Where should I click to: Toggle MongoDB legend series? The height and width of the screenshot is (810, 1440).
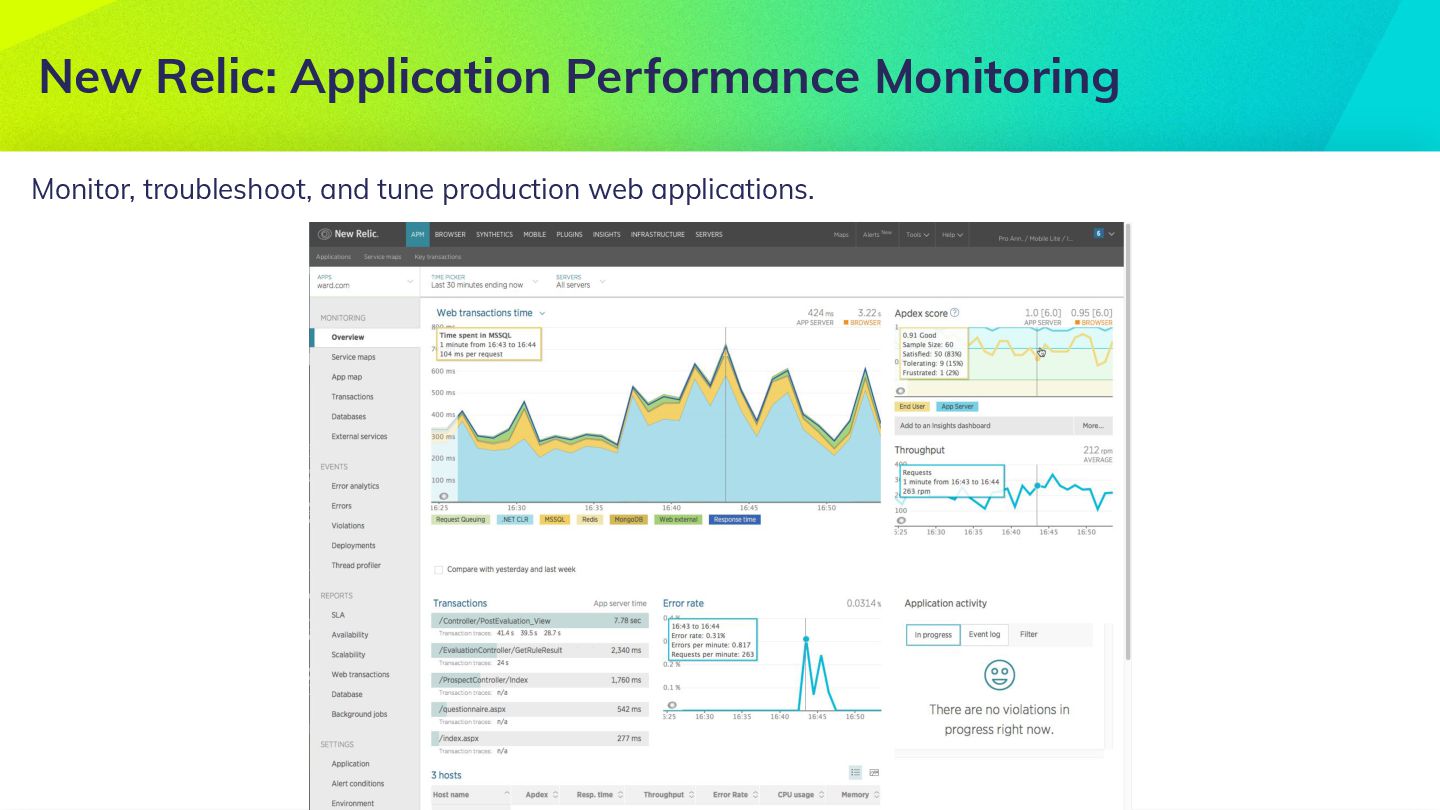[629, 520]
